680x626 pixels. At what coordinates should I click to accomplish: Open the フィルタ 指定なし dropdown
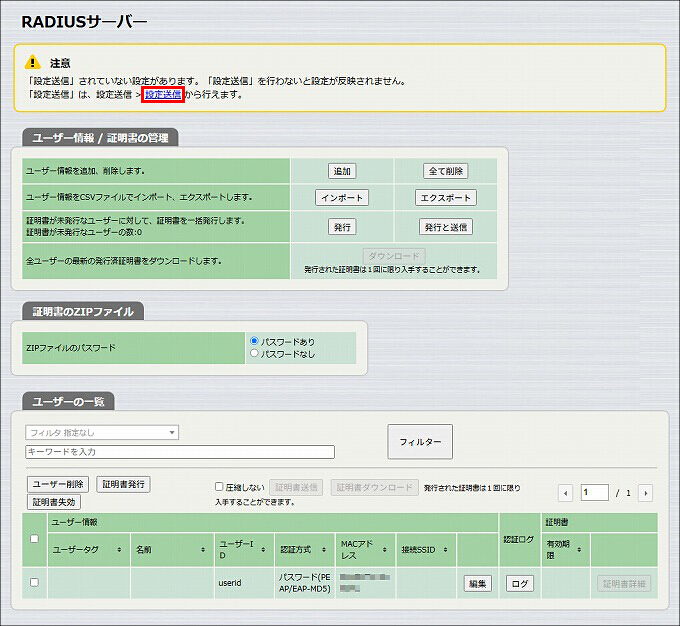coord(102,432)
